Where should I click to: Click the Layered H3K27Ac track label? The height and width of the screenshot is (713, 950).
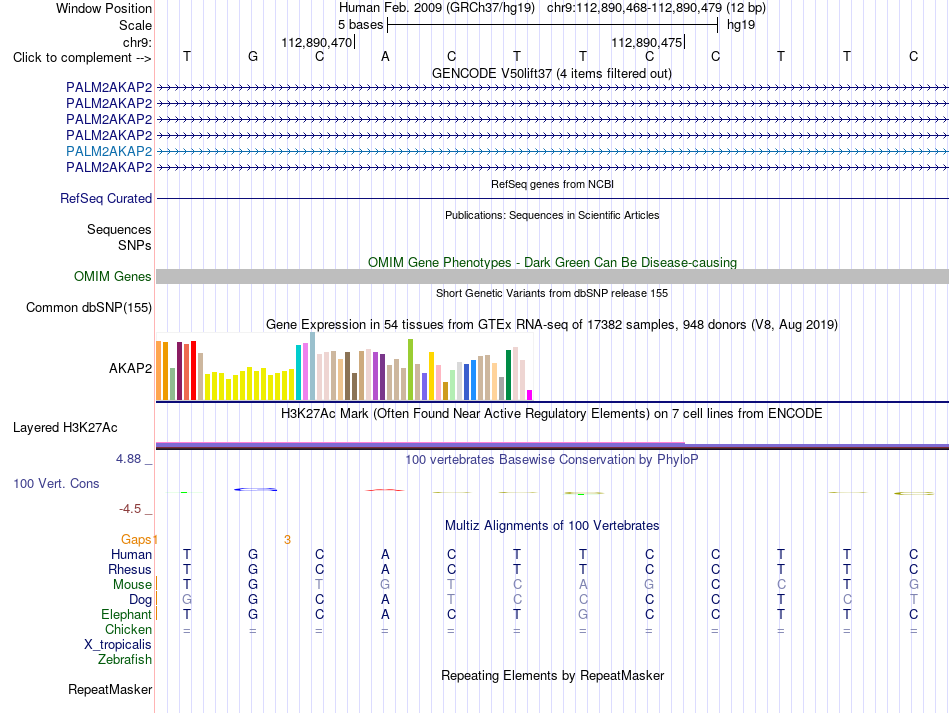pos(65,428)
